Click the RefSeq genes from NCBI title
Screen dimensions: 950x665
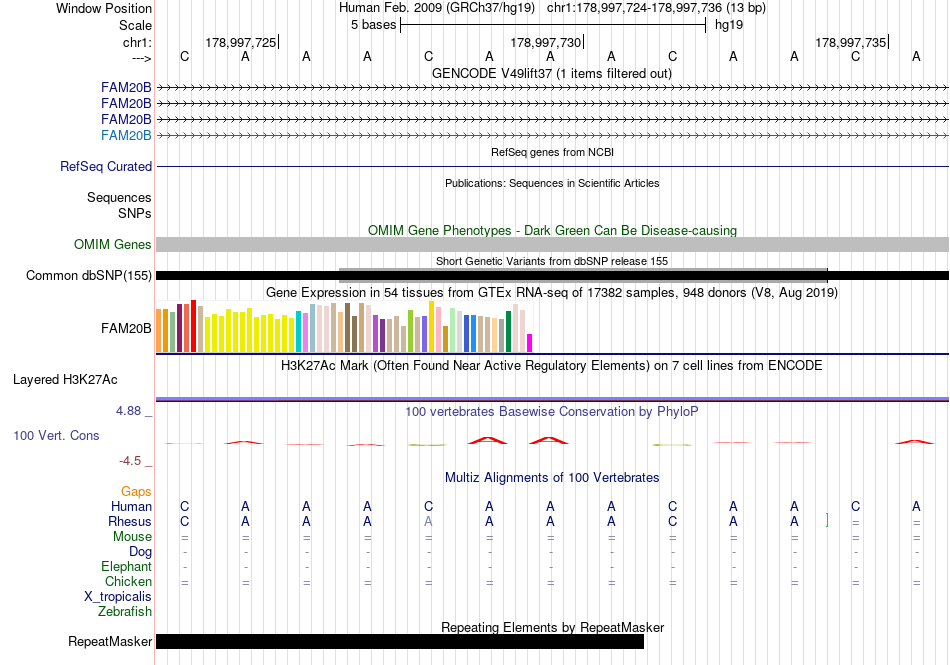pos(552,153)
